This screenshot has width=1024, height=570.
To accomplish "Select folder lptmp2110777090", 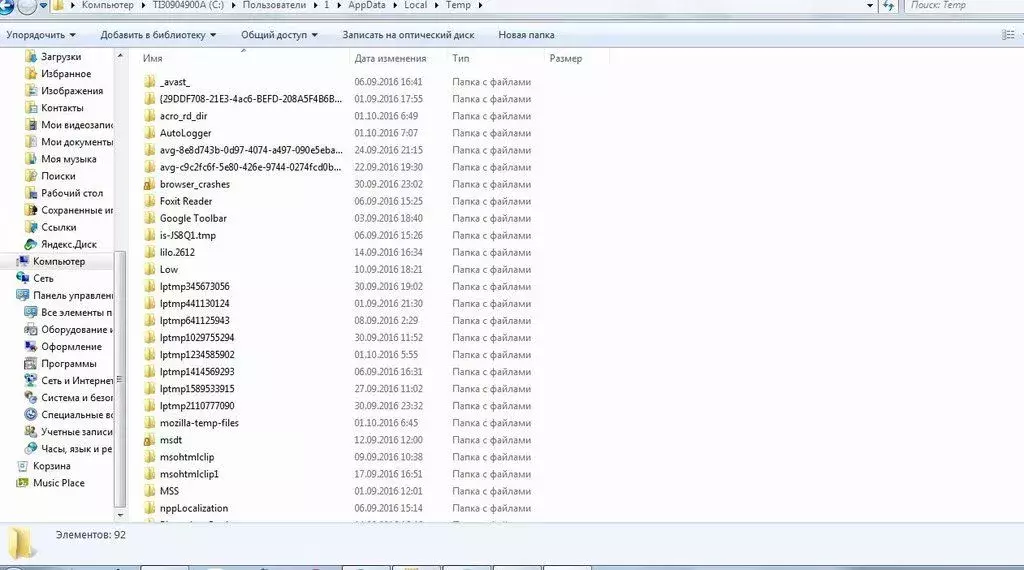I will pos(197,406).
